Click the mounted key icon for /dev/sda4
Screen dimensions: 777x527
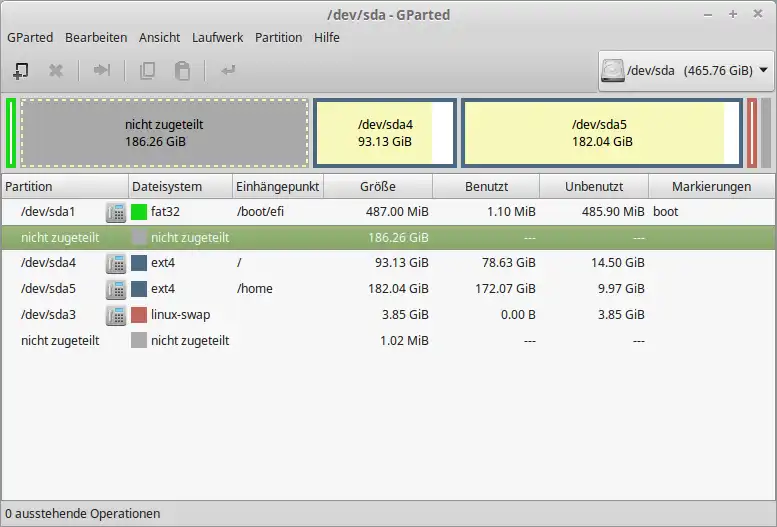pyautogui.click(x=116, y=263)
